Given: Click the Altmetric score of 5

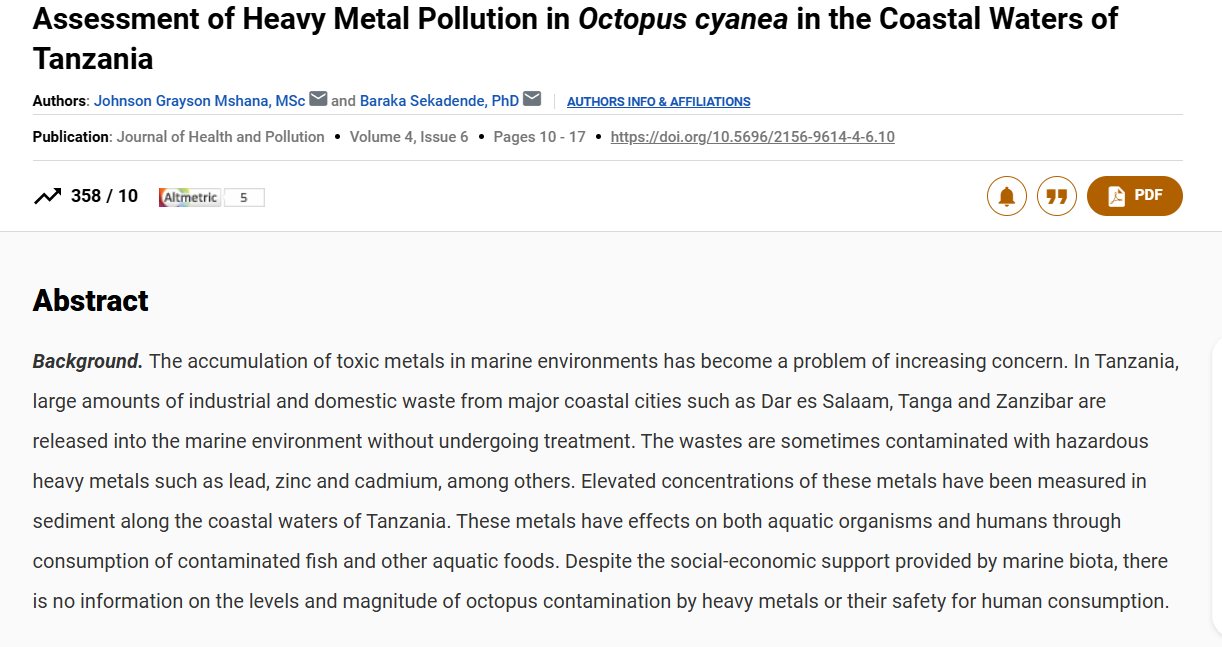Looking at the screenshot, I should coord(244,198).
